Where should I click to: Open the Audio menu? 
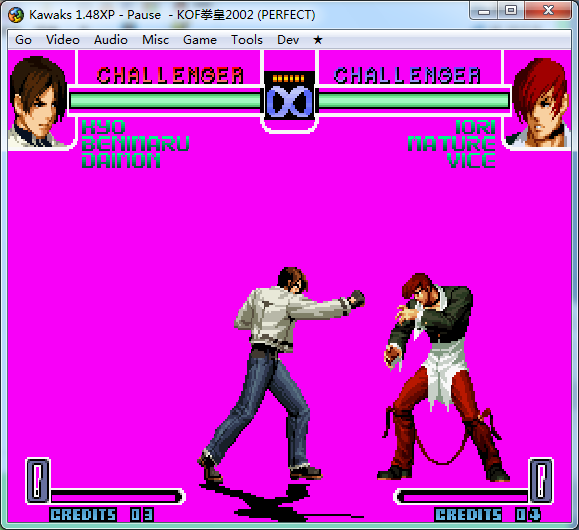pos(110,40)
